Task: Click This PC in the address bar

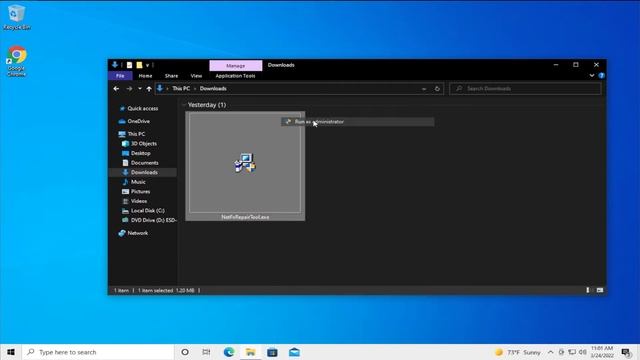Action: coord(181,89)
